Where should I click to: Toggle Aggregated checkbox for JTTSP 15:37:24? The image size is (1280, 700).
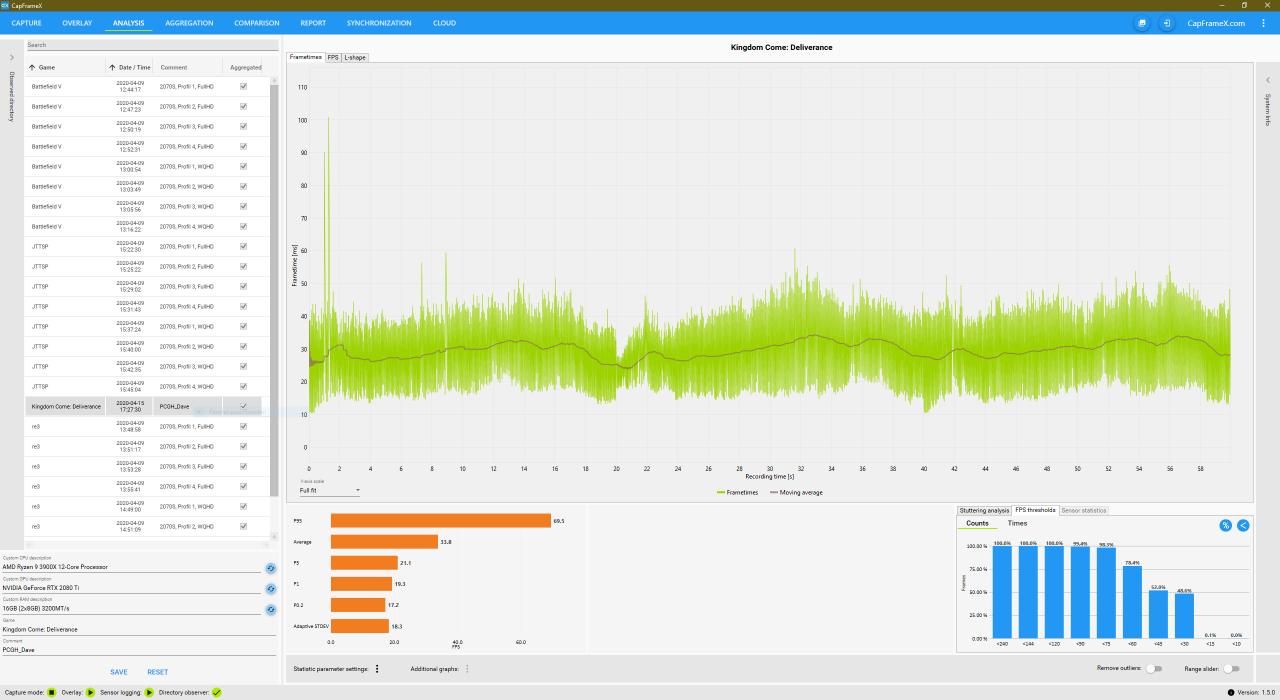pos(243,327)
